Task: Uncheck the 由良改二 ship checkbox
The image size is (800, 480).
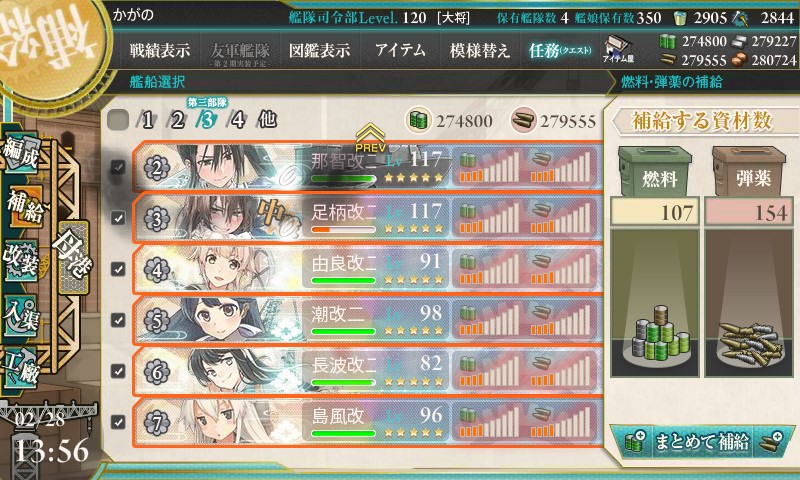Action: [x=118, y=269]
